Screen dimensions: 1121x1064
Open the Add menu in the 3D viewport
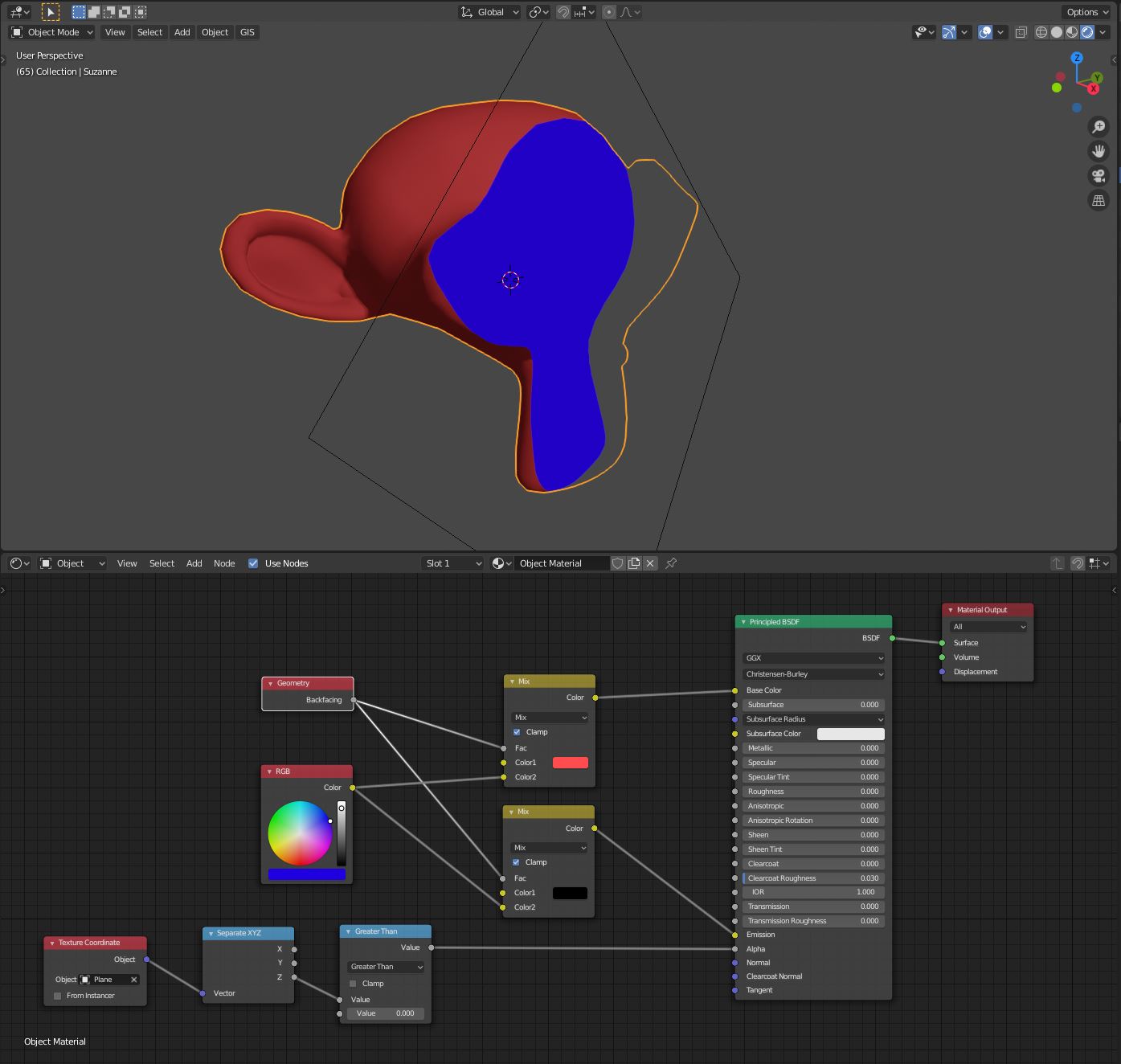point(182,32)
